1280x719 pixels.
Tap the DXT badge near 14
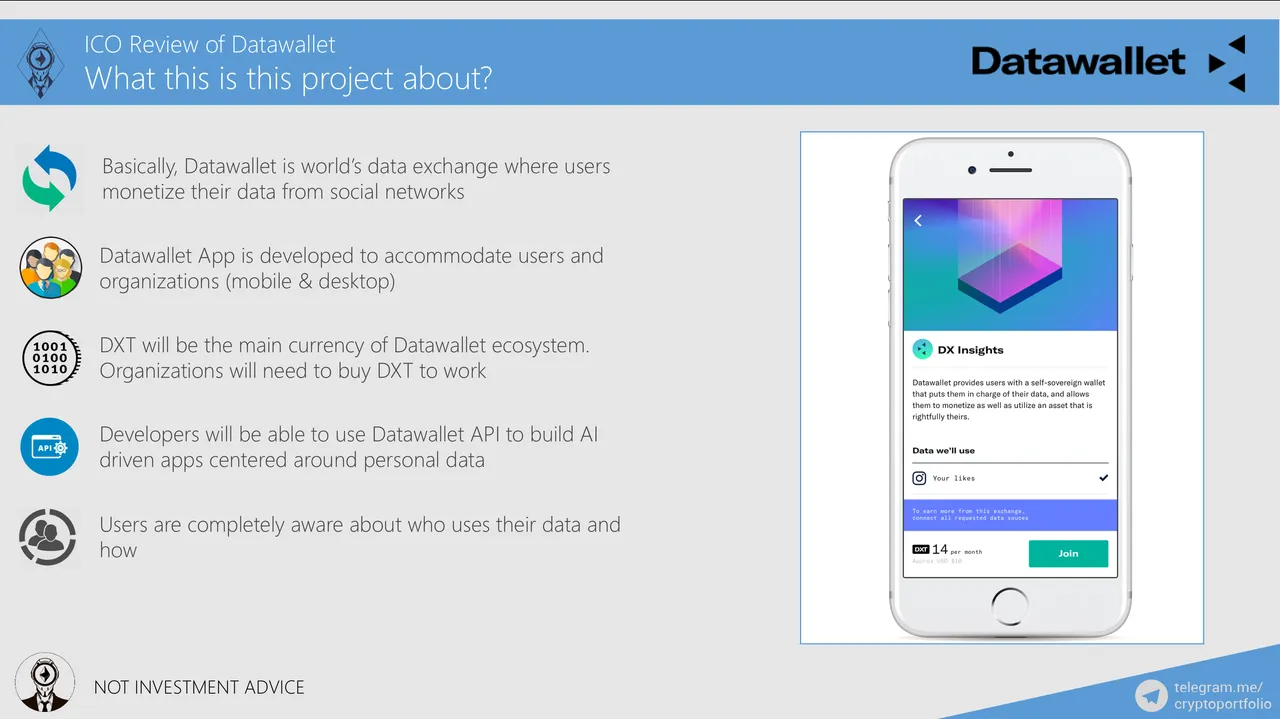click(921, 549)
